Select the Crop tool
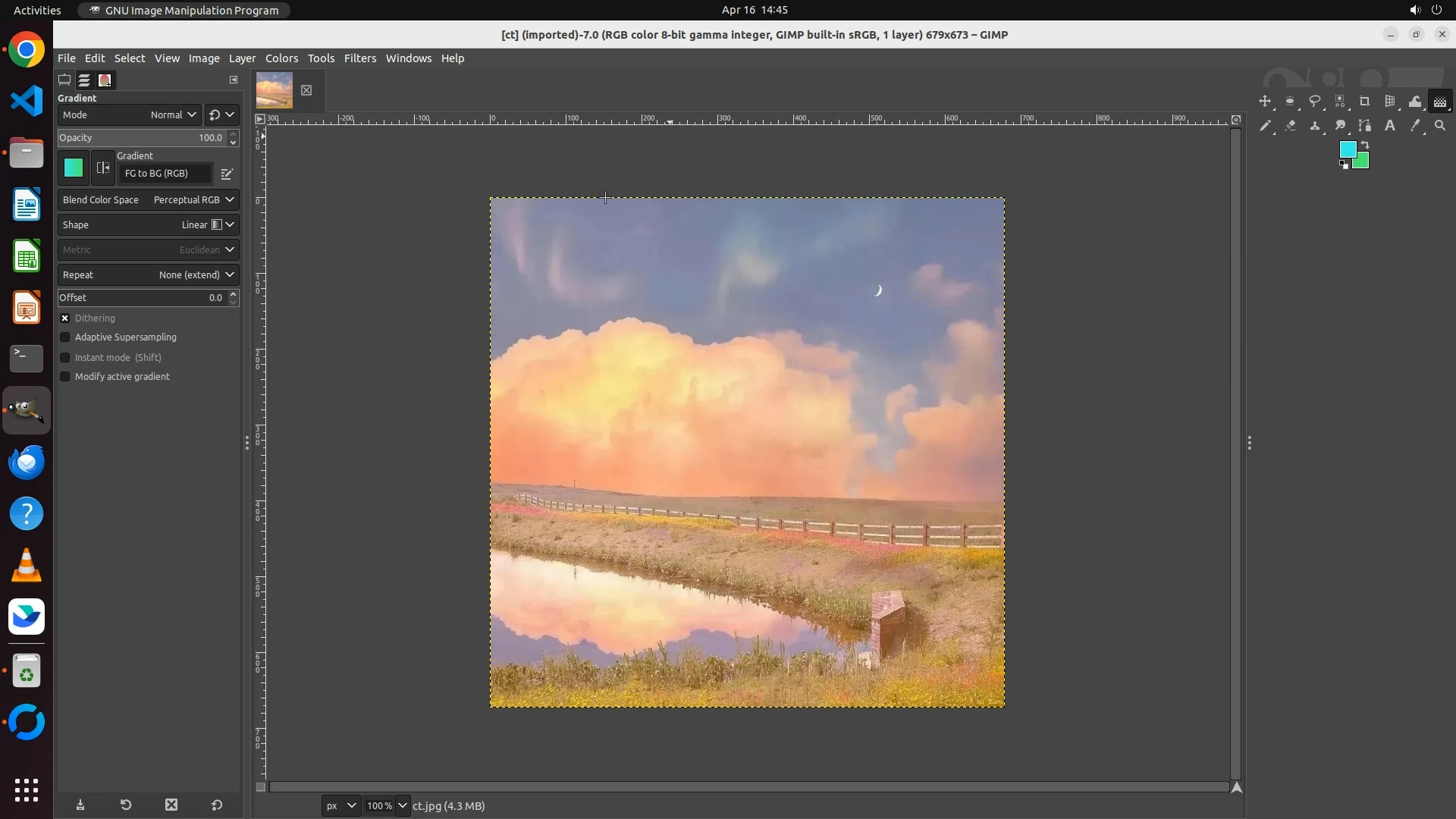The image size is (1456, 819). point(1365,102)
